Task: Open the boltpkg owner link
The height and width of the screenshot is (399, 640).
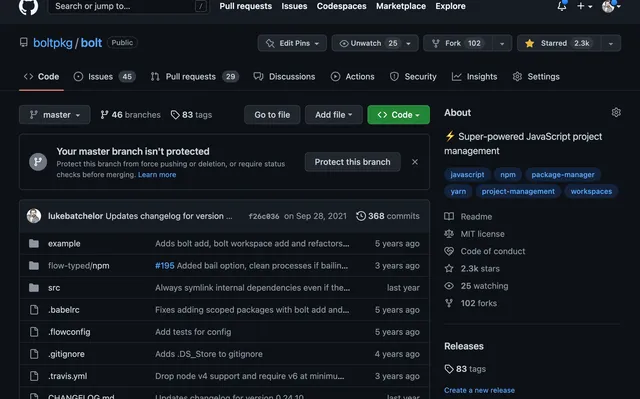Action: click(53, 43)
